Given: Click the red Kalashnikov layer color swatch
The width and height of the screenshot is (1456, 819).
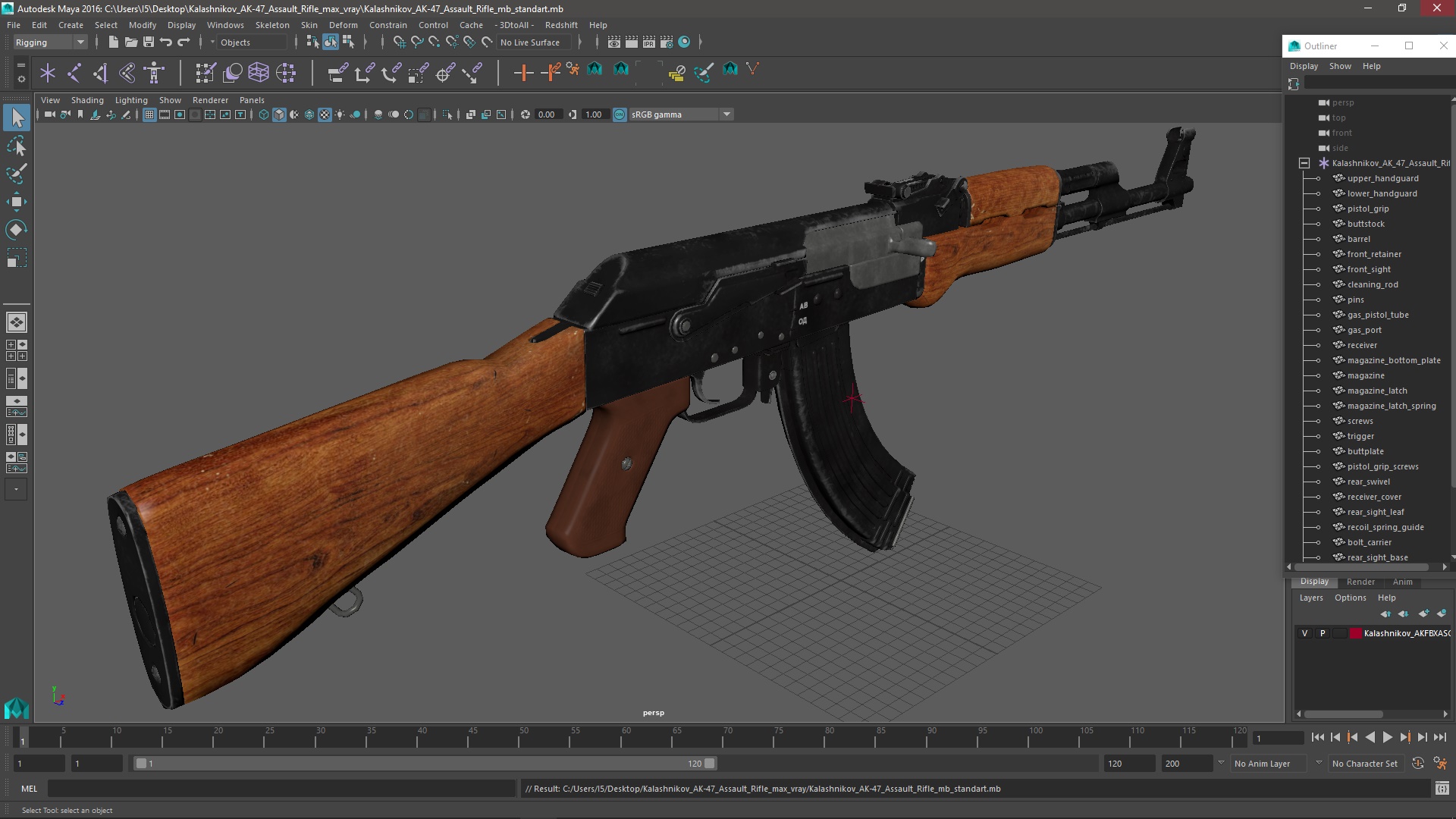Looking at the screenshot, I should (1355, 633).
